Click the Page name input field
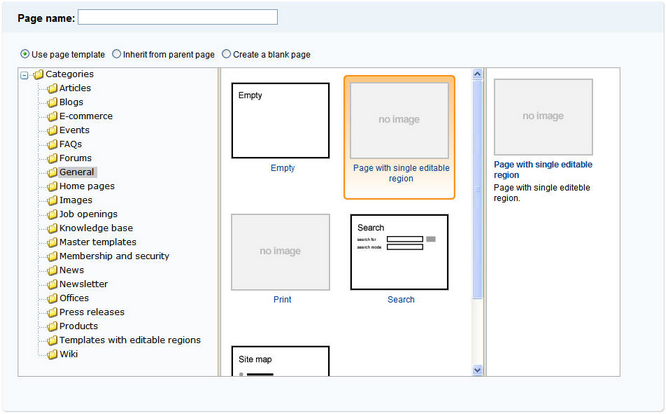 pos(178,17)
